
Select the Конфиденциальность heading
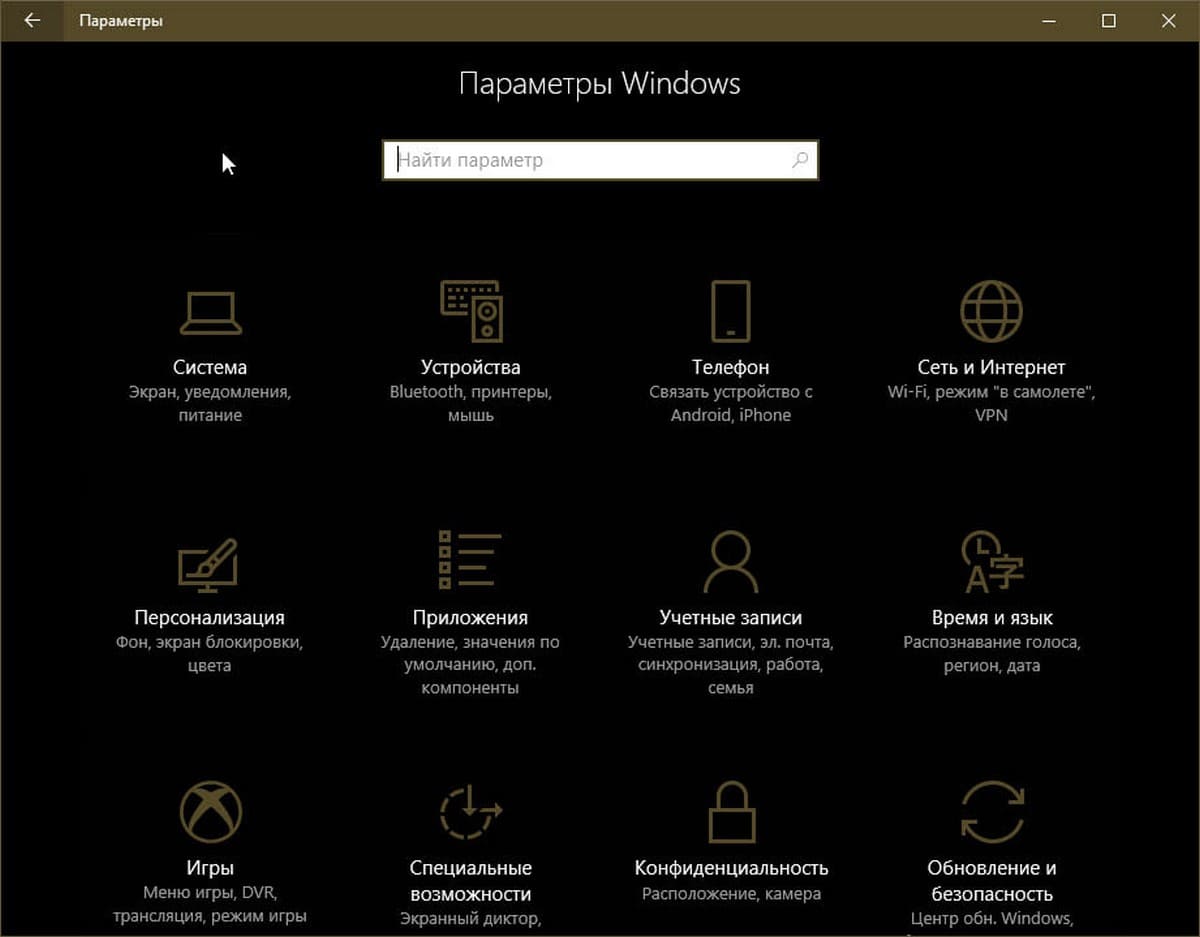(x=731, y=868)
